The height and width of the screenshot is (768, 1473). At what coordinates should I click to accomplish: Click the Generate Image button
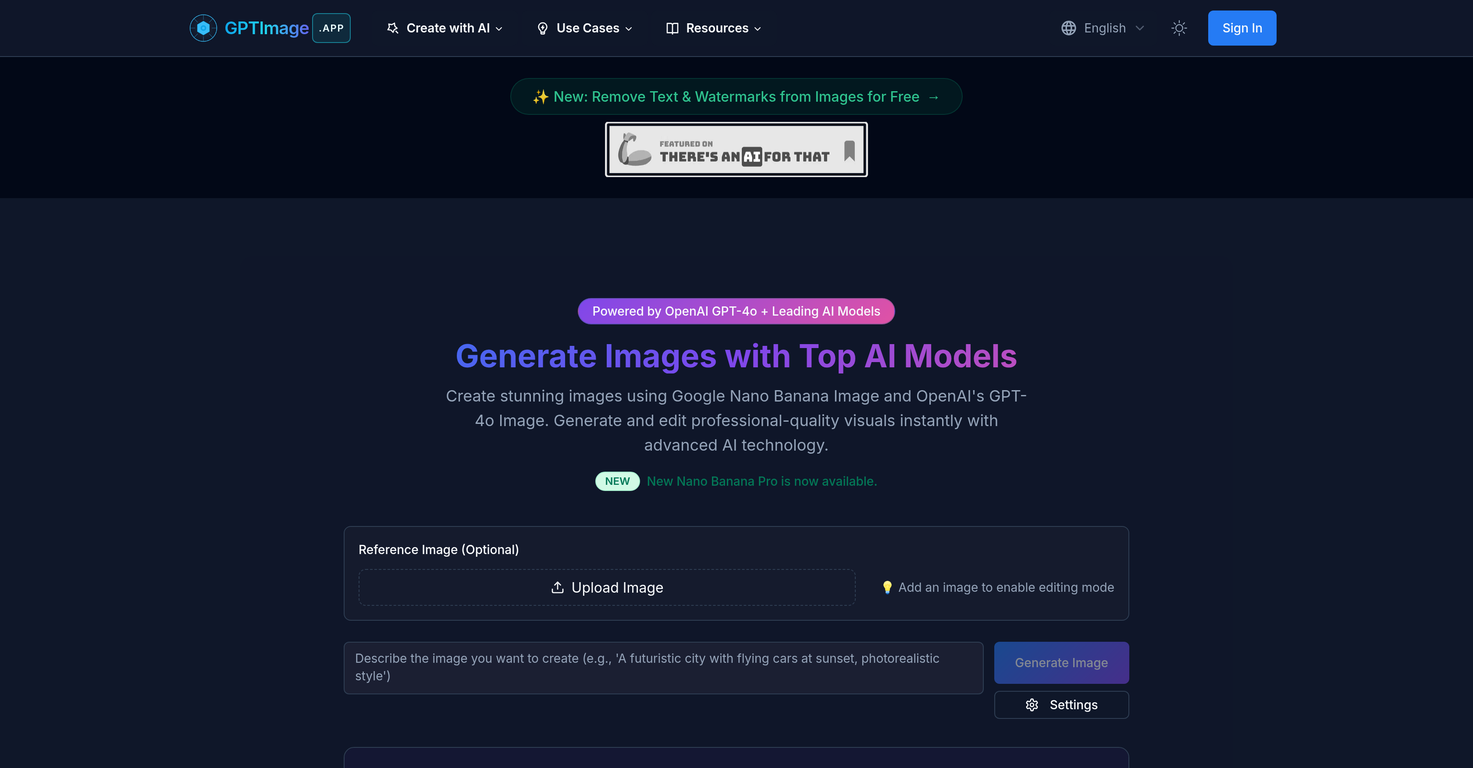point(1061,662)
